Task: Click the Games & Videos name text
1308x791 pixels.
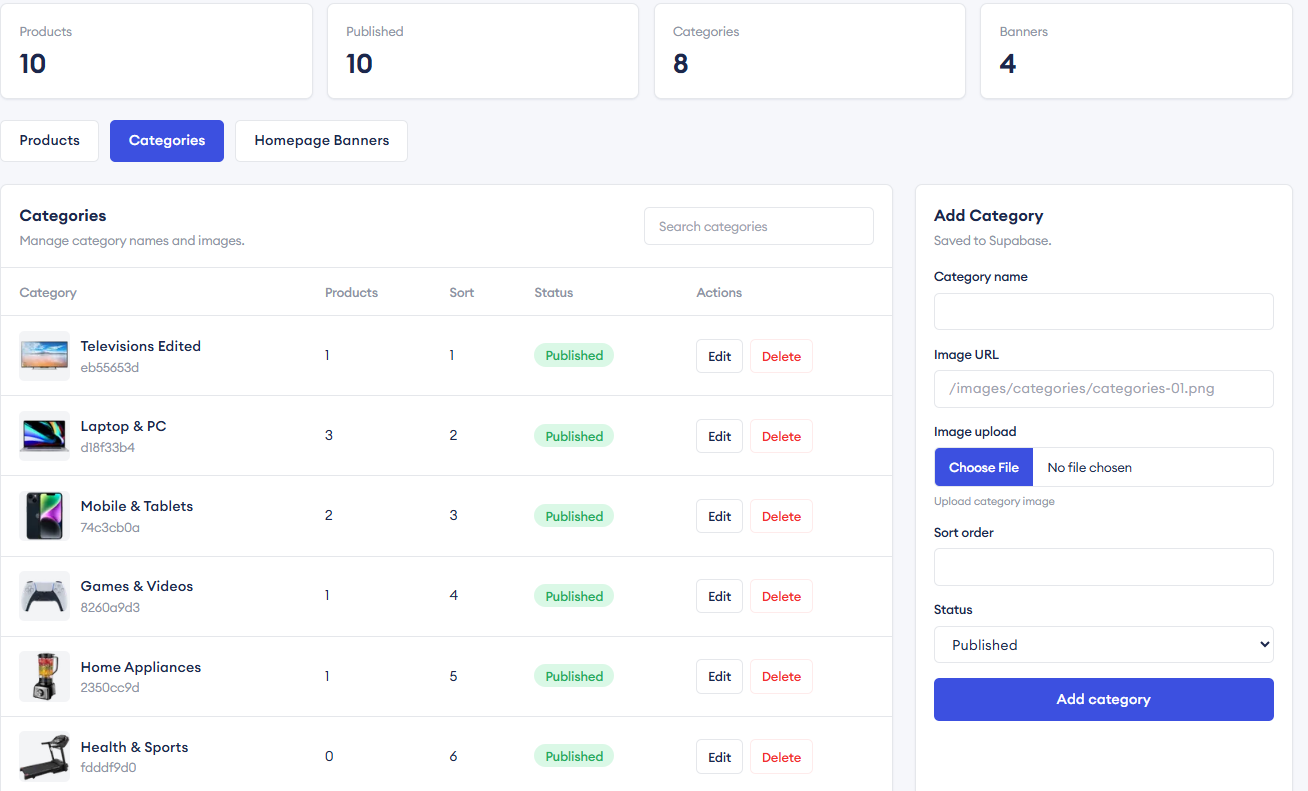Action: tap(136, 586)
